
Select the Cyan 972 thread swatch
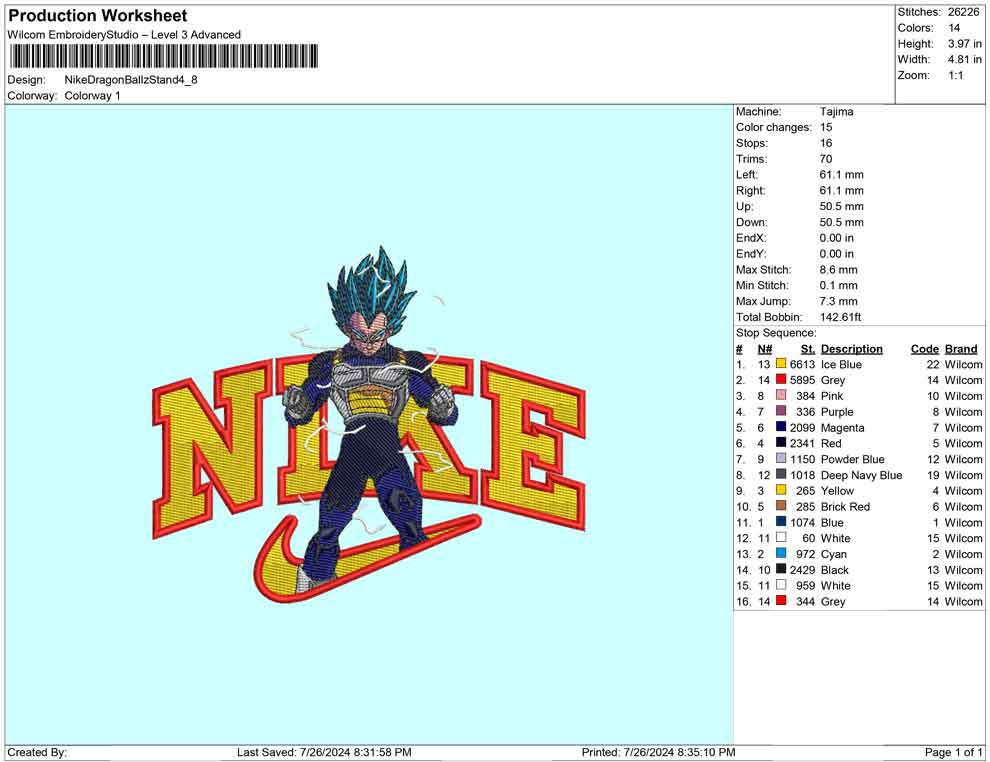pos(781,553)
